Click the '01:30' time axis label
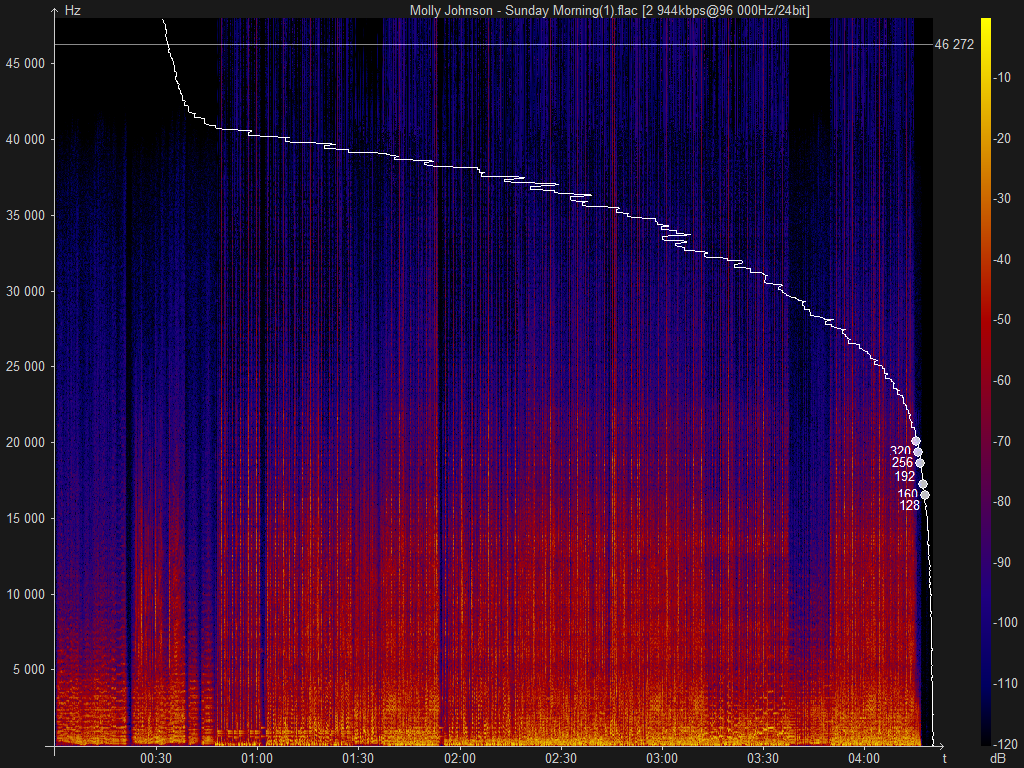 (359, 758)
